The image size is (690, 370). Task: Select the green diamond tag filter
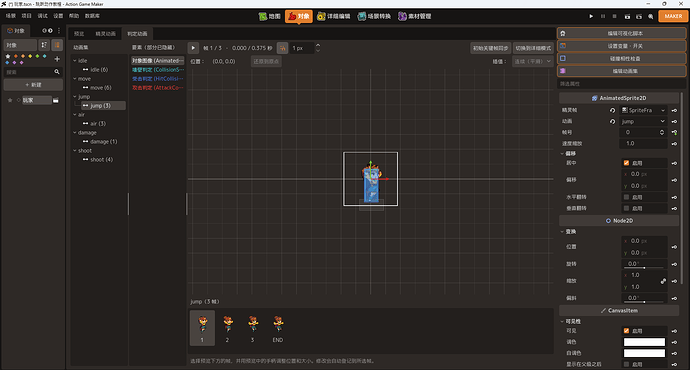[x=37, y=56]
